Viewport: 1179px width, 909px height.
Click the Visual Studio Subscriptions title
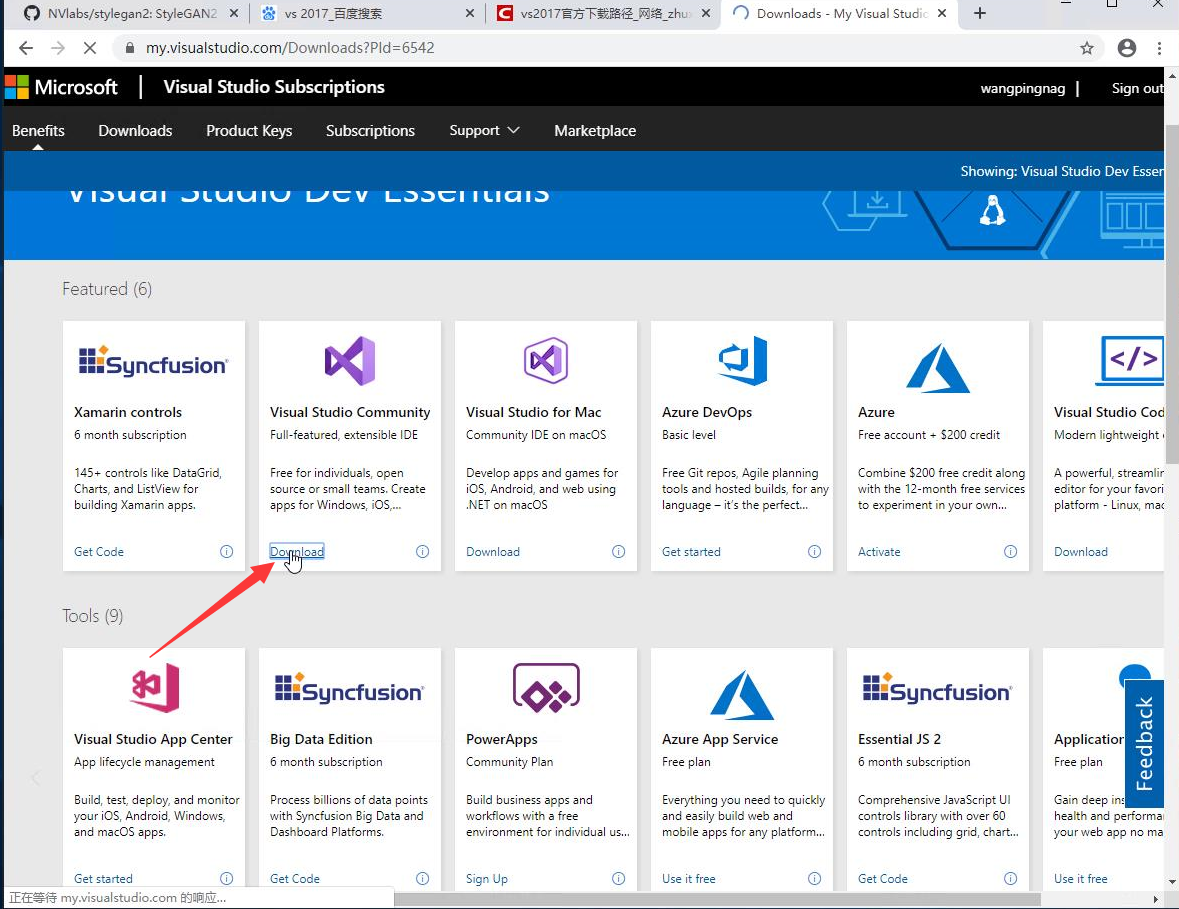click(x=274, y=87)
